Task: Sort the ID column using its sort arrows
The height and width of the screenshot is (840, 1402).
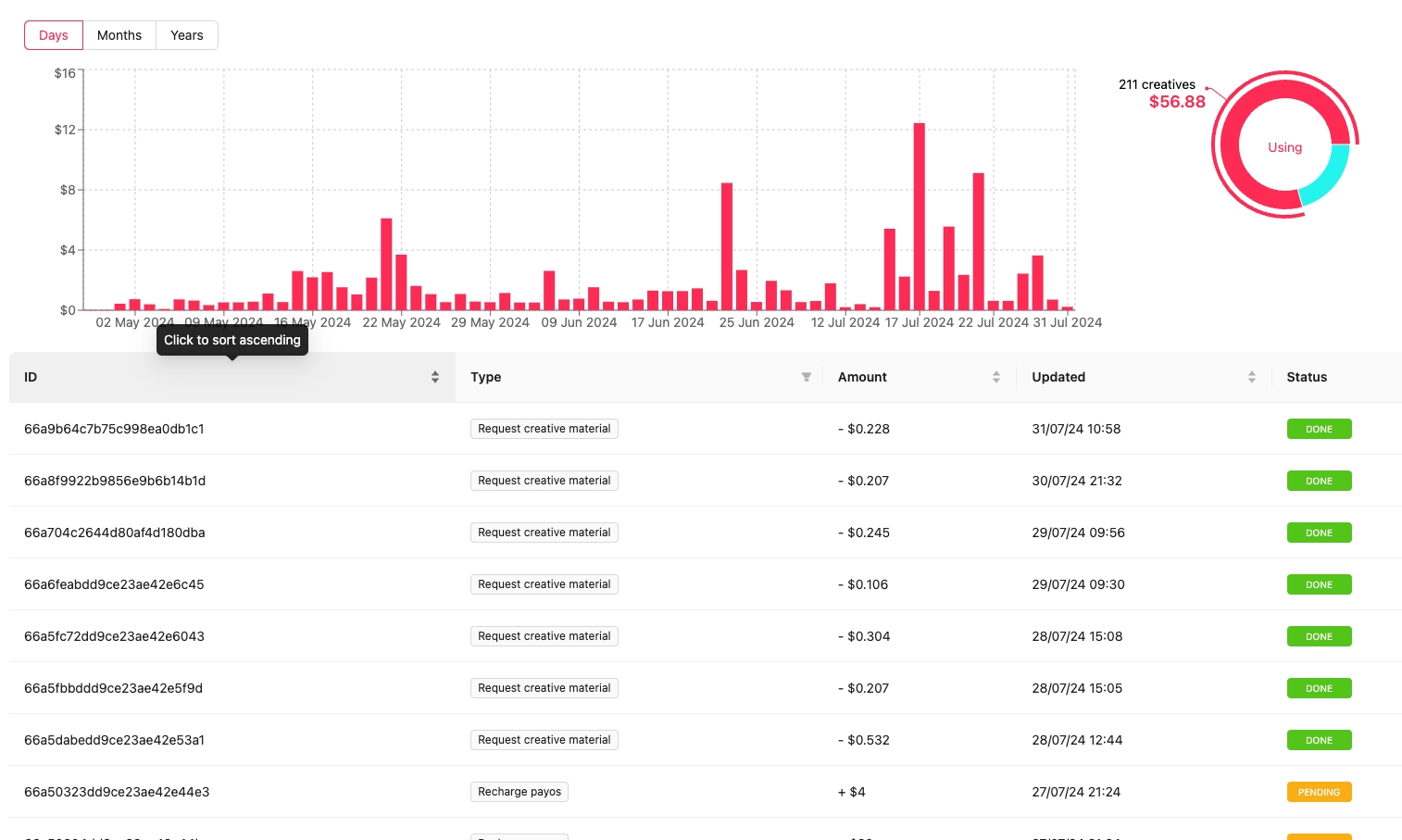Action: coord(435,377)
